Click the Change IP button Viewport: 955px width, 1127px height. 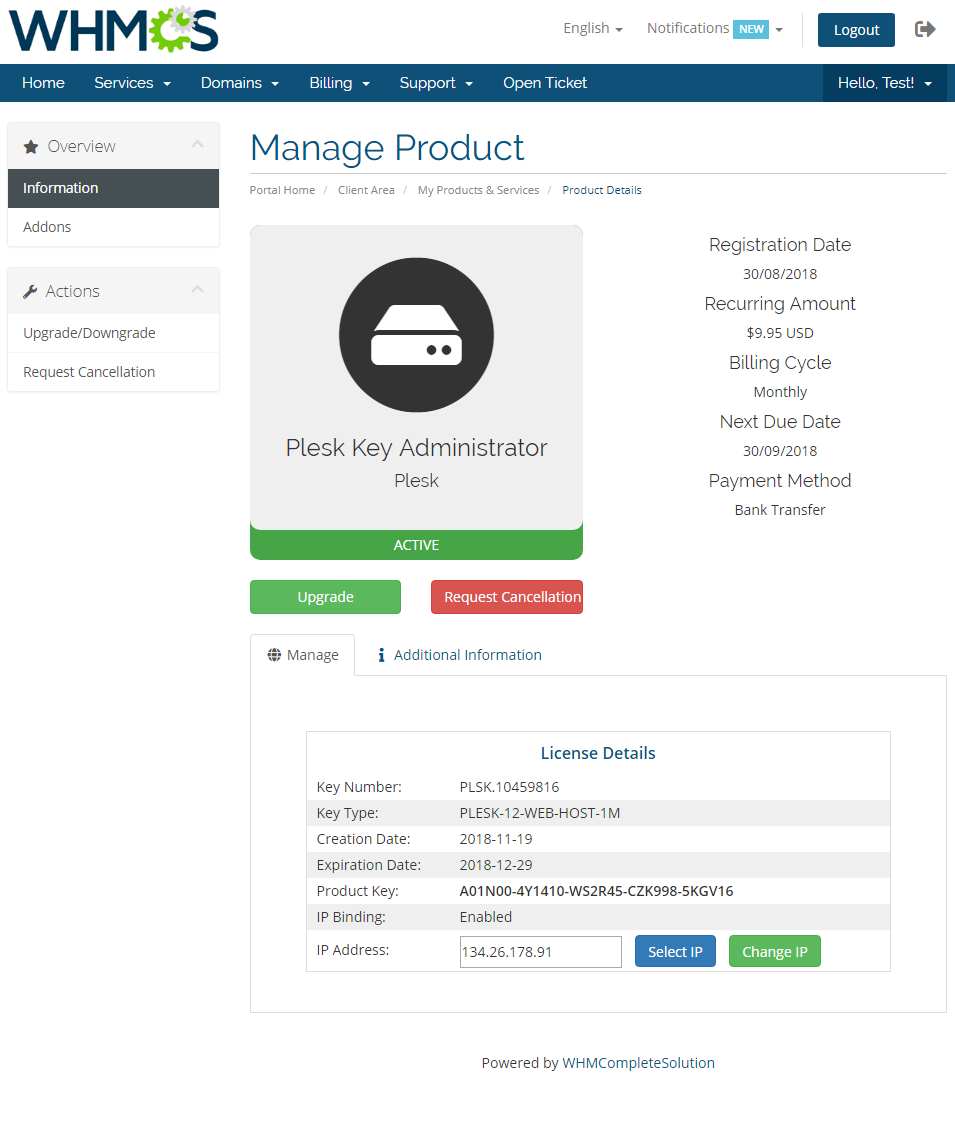(x=775, y=951)
